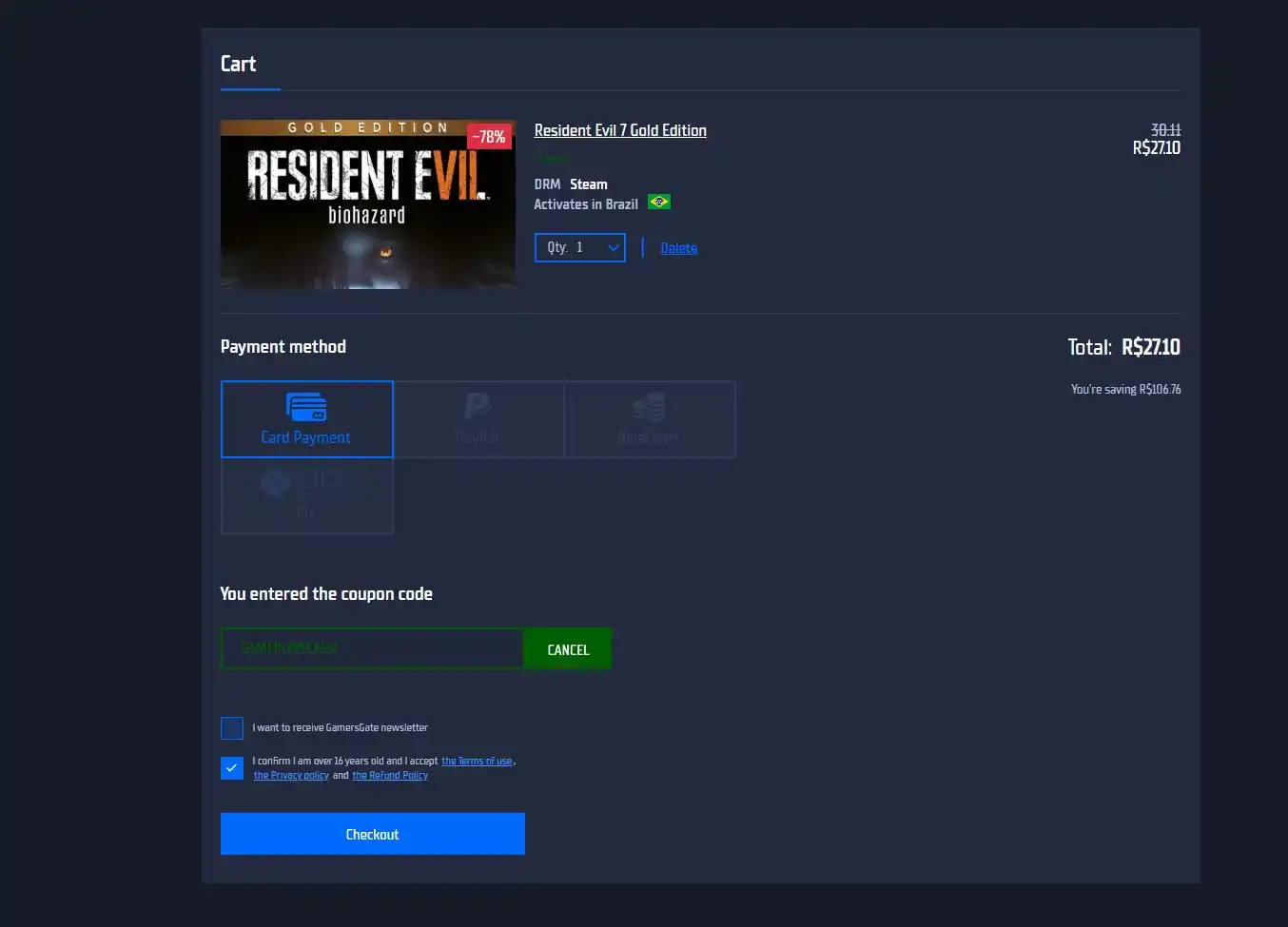Cancel the entered coupon code
Image resolution: width=1288 pixels, height=927 pixels.
tap(568, 649)
